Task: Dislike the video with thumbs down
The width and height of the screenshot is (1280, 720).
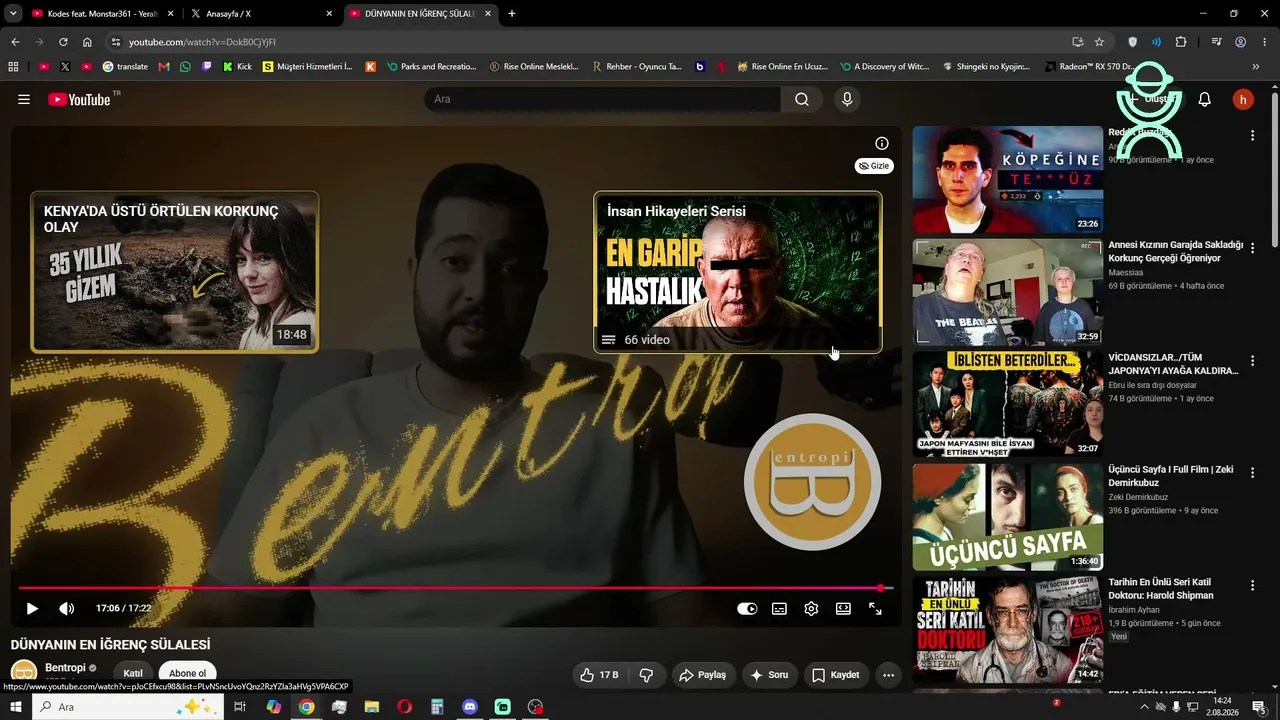Action: coord(646,675)
